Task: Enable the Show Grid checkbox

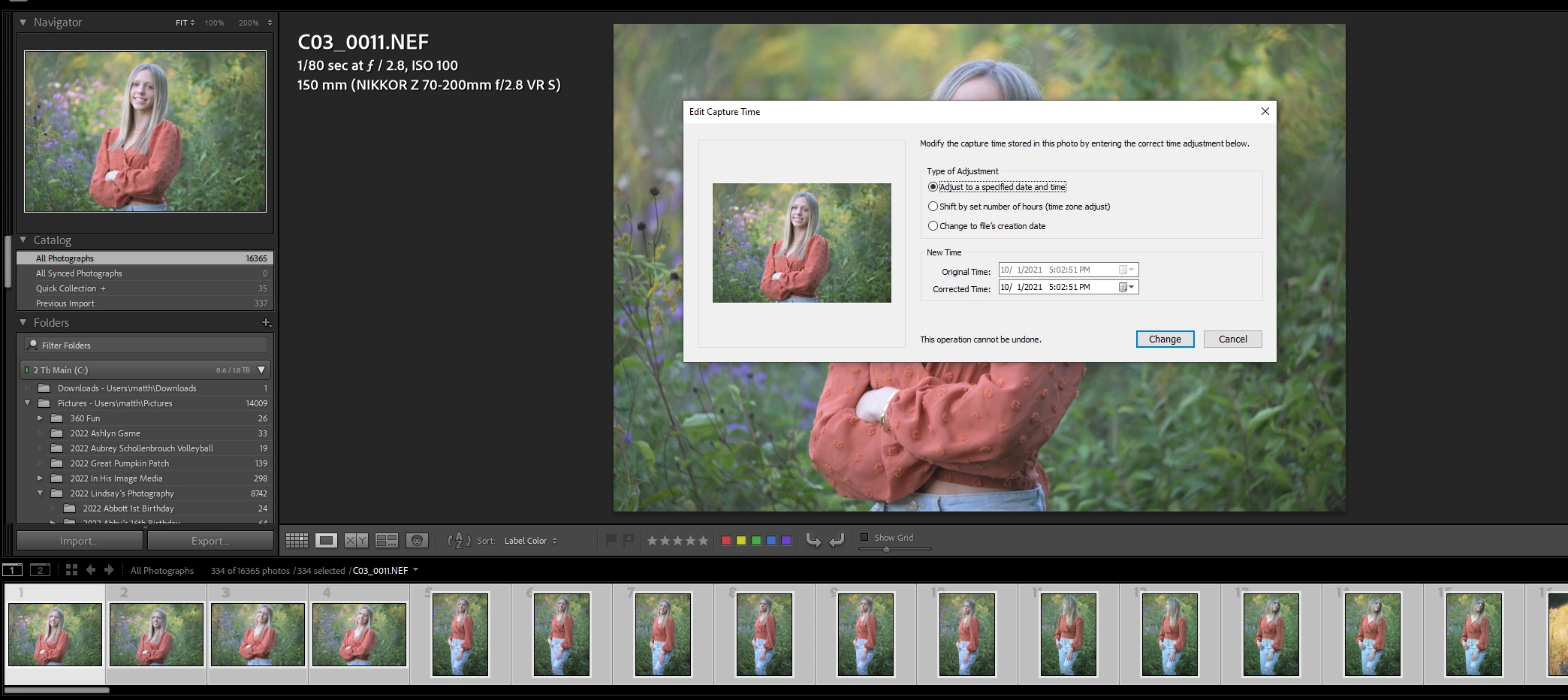Action: (864, 538)
